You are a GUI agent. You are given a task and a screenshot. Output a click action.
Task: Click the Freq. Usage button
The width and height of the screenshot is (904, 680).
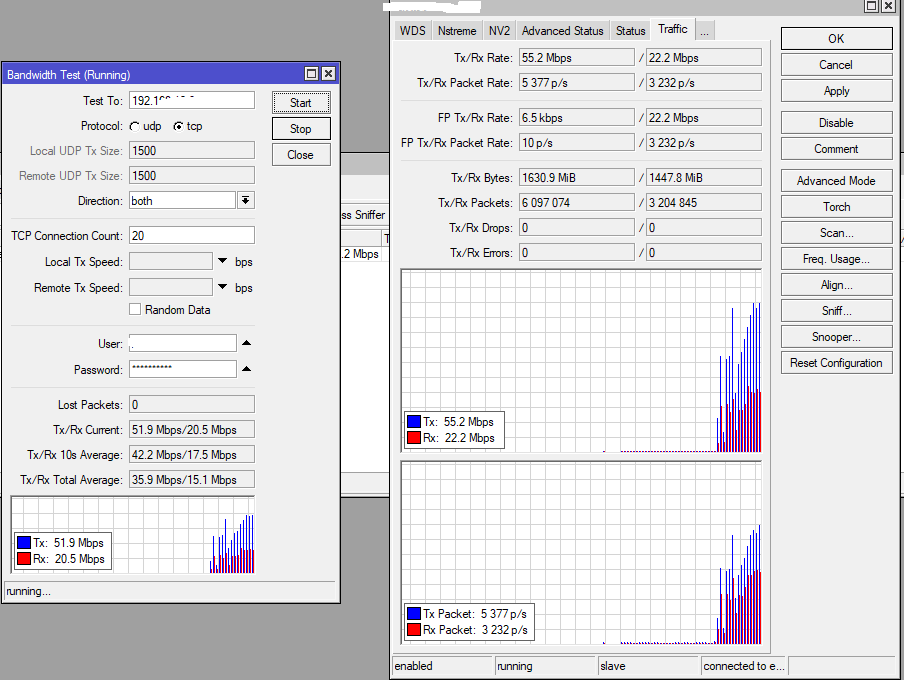point(836,259)
